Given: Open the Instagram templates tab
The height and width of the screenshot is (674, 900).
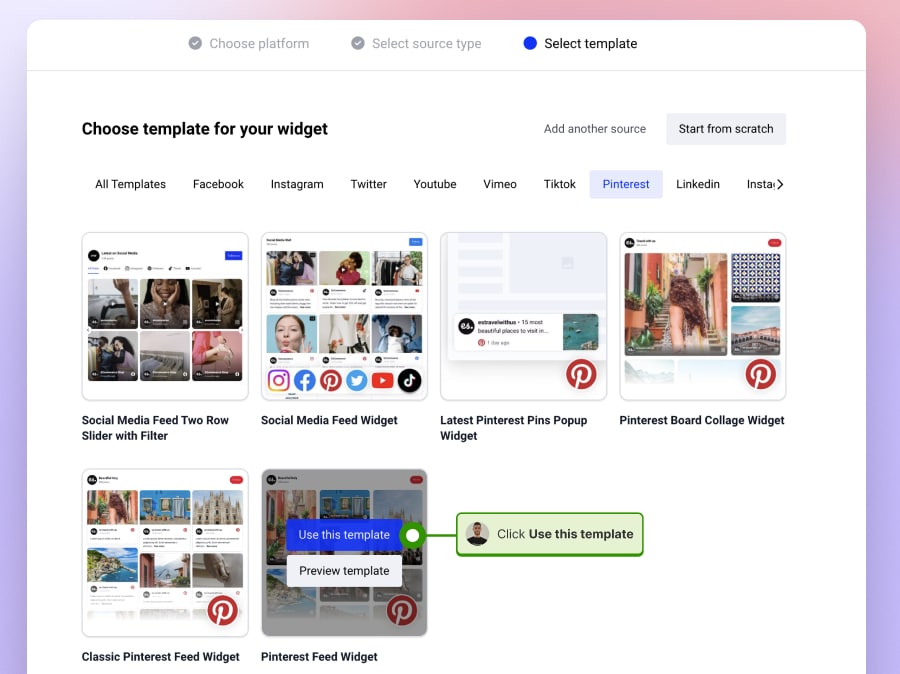Looking at the screenshot, I should coord(297,184).
